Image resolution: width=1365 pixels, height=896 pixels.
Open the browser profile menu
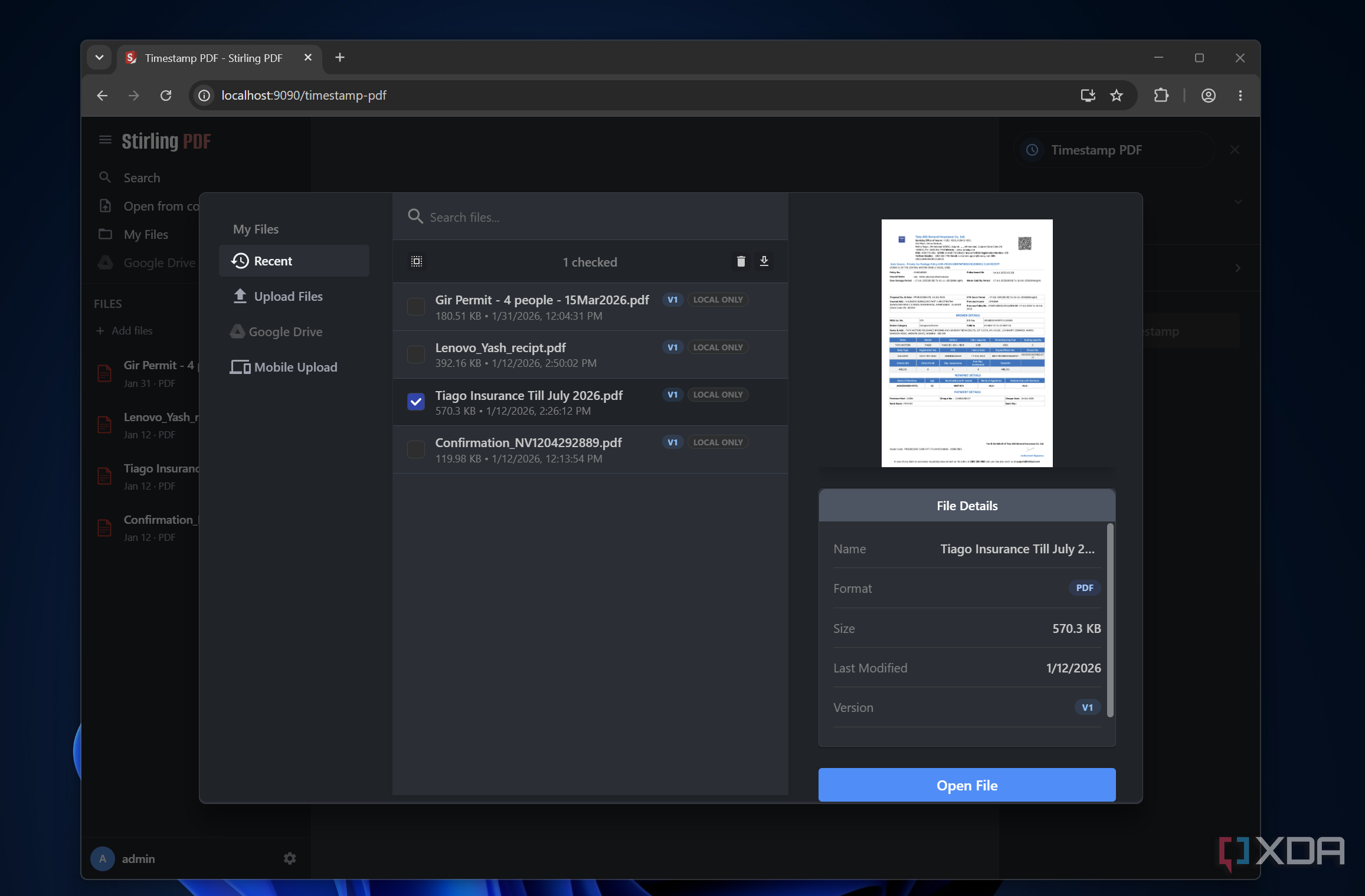[x=1208, y=95]
